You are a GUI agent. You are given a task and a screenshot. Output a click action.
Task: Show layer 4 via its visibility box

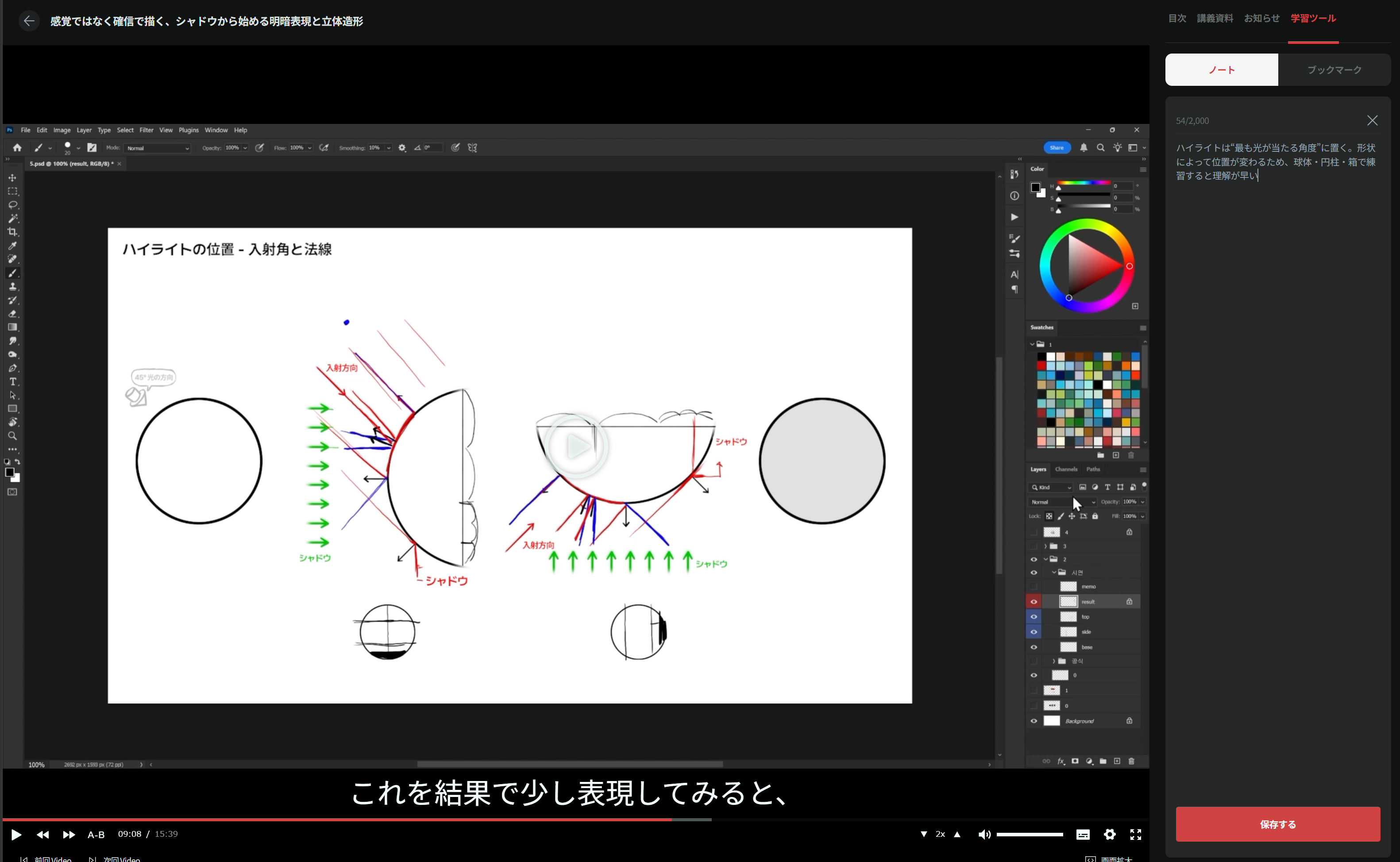(x=1034, y=532)
